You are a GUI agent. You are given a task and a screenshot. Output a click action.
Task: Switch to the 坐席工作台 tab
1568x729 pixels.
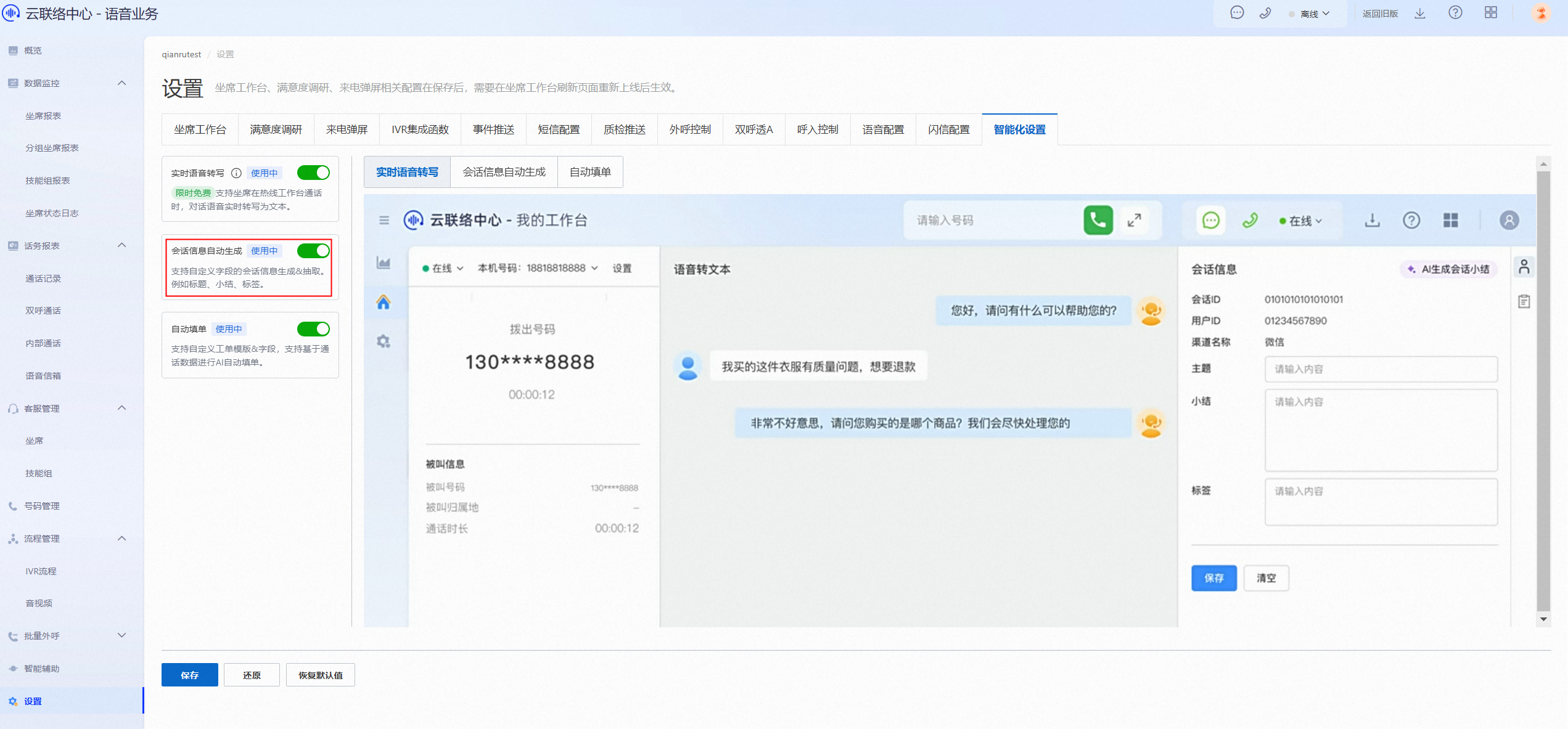200,129
